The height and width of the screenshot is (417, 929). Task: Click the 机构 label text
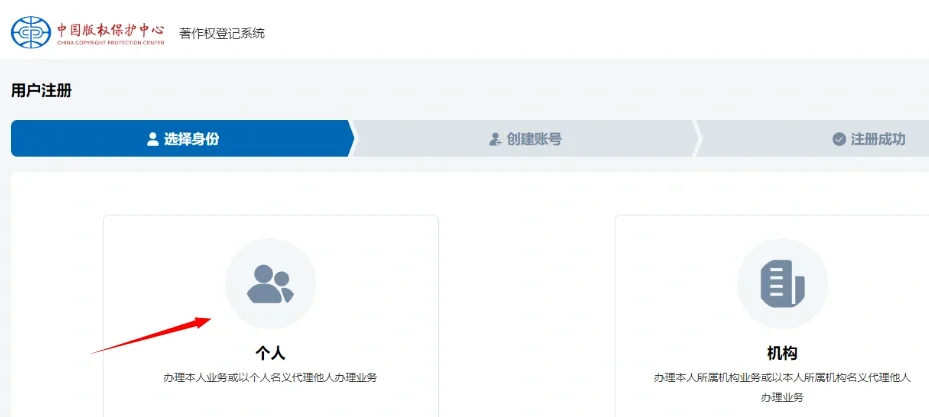click(782, 352)
